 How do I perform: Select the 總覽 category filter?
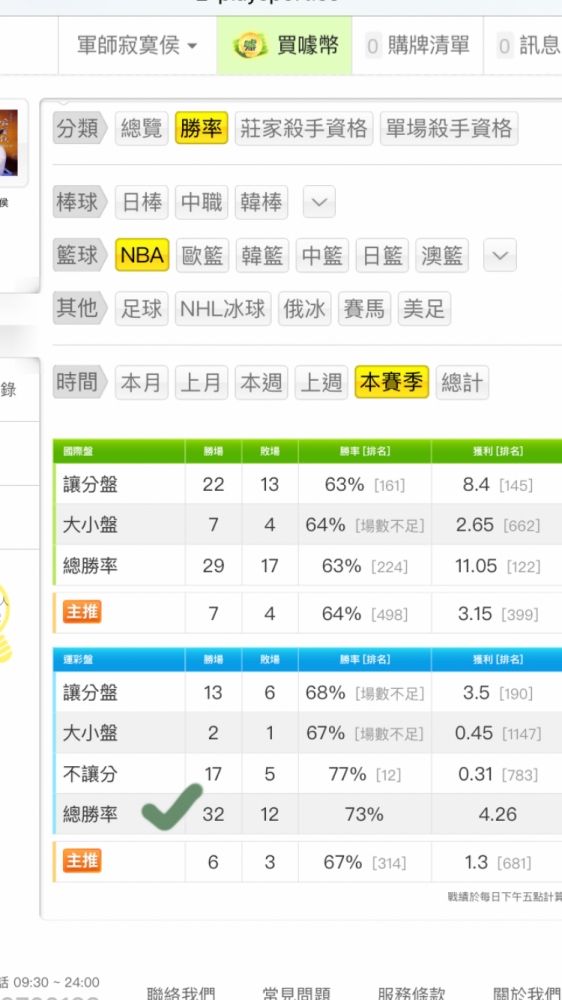[142, 128]
